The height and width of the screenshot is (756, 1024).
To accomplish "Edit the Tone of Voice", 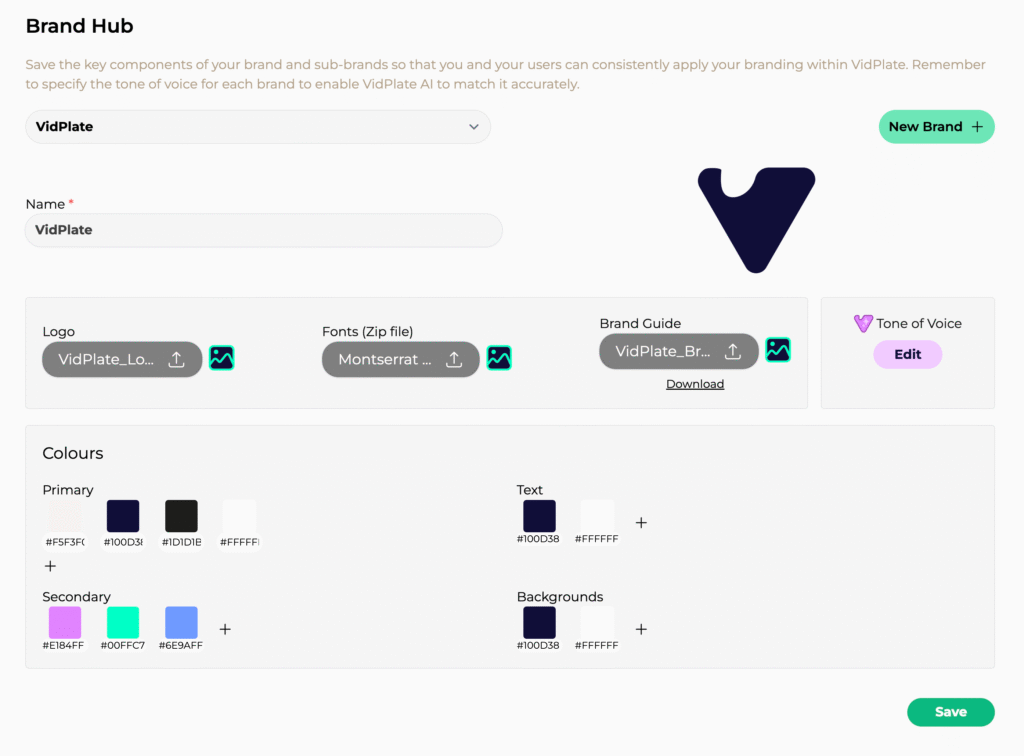I will [907, 354].
